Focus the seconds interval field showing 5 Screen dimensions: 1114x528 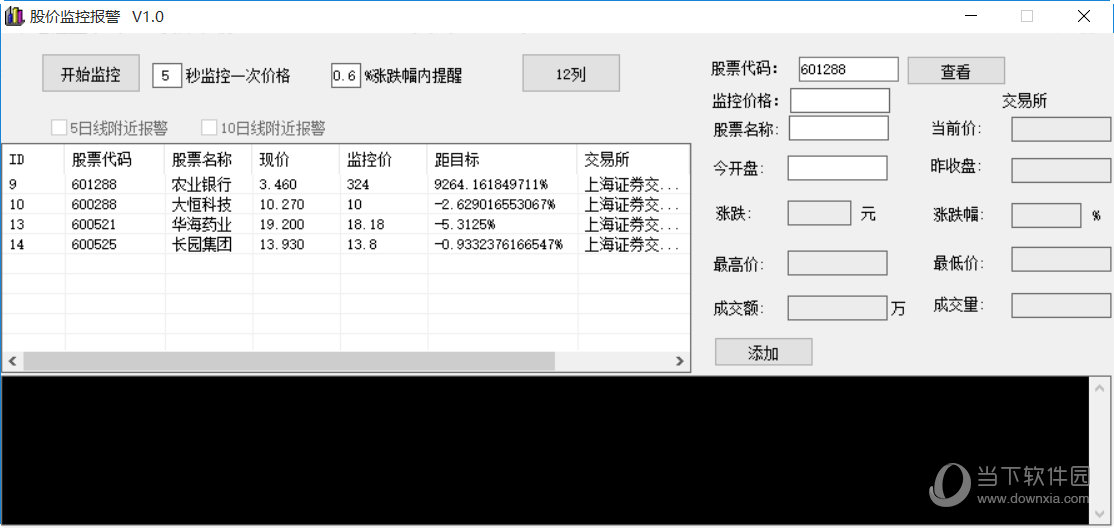166,75
